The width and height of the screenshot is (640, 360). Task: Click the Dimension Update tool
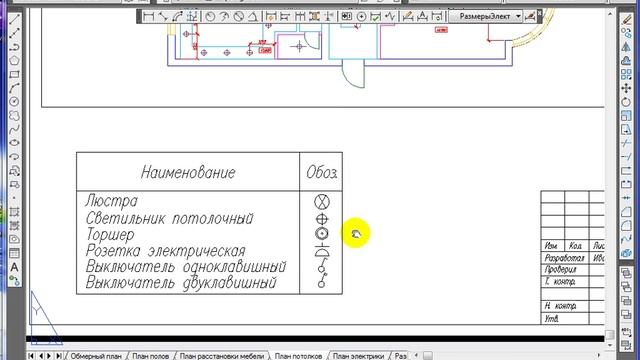(437, 17)
